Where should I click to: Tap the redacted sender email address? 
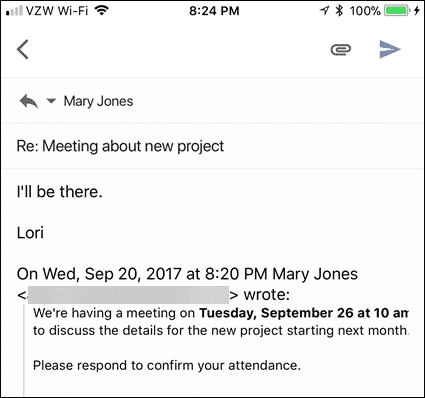[x=128, y=295]
